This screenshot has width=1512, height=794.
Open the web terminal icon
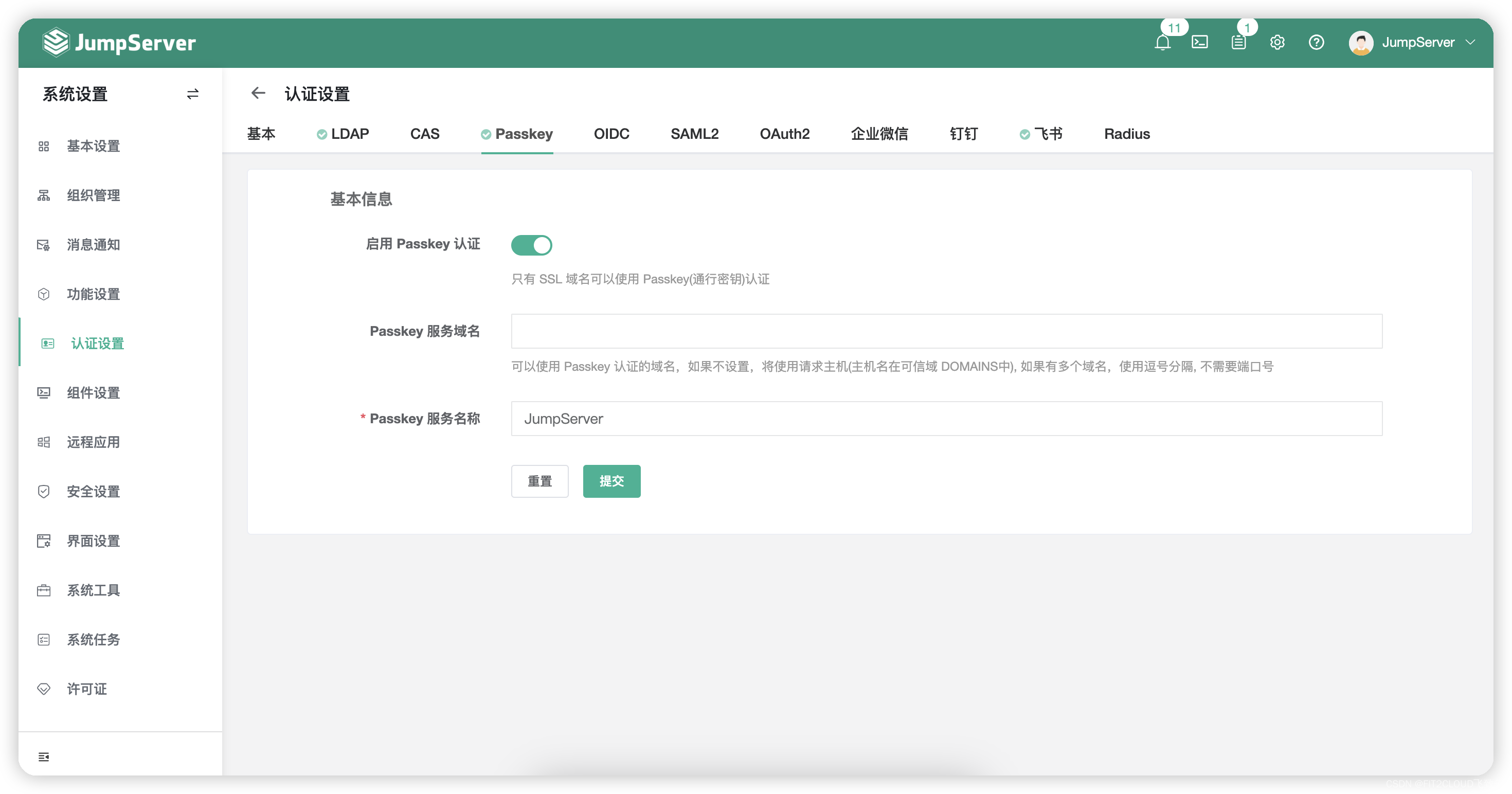click(1200, 43)
